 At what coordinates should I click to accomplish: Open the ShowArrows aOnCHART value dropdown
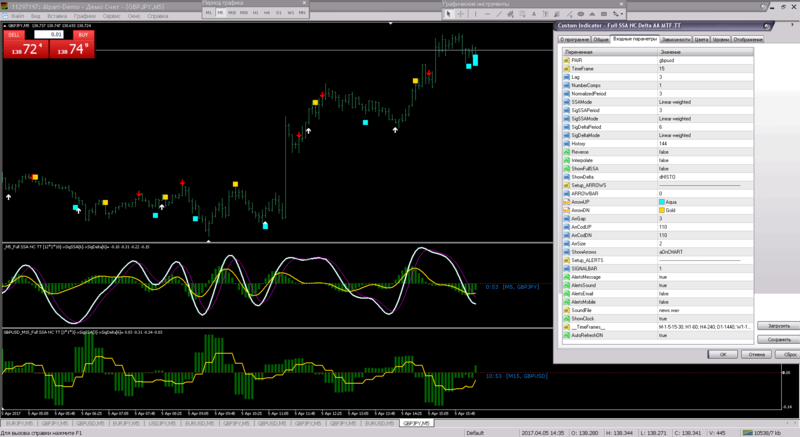[x=672, y=251]
